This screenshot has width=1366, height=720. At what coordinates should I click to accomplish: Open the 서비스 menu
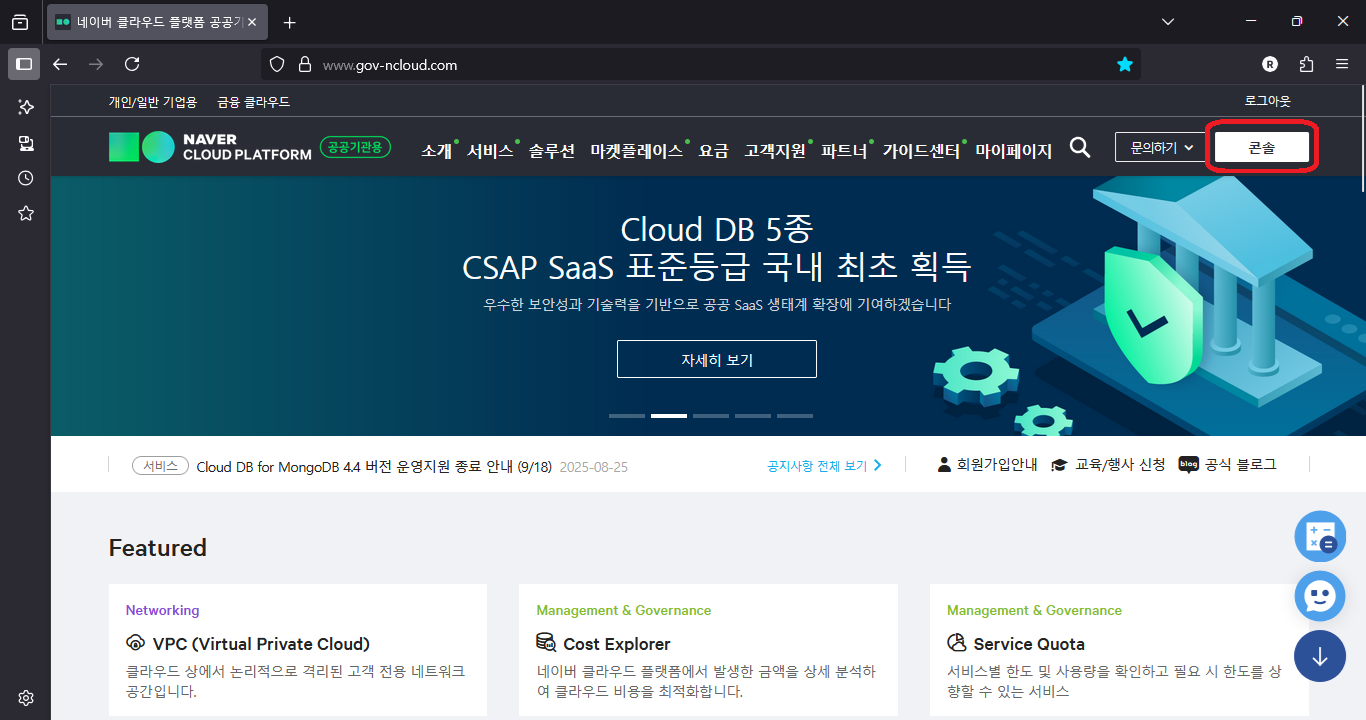click(x=490, y=151)
